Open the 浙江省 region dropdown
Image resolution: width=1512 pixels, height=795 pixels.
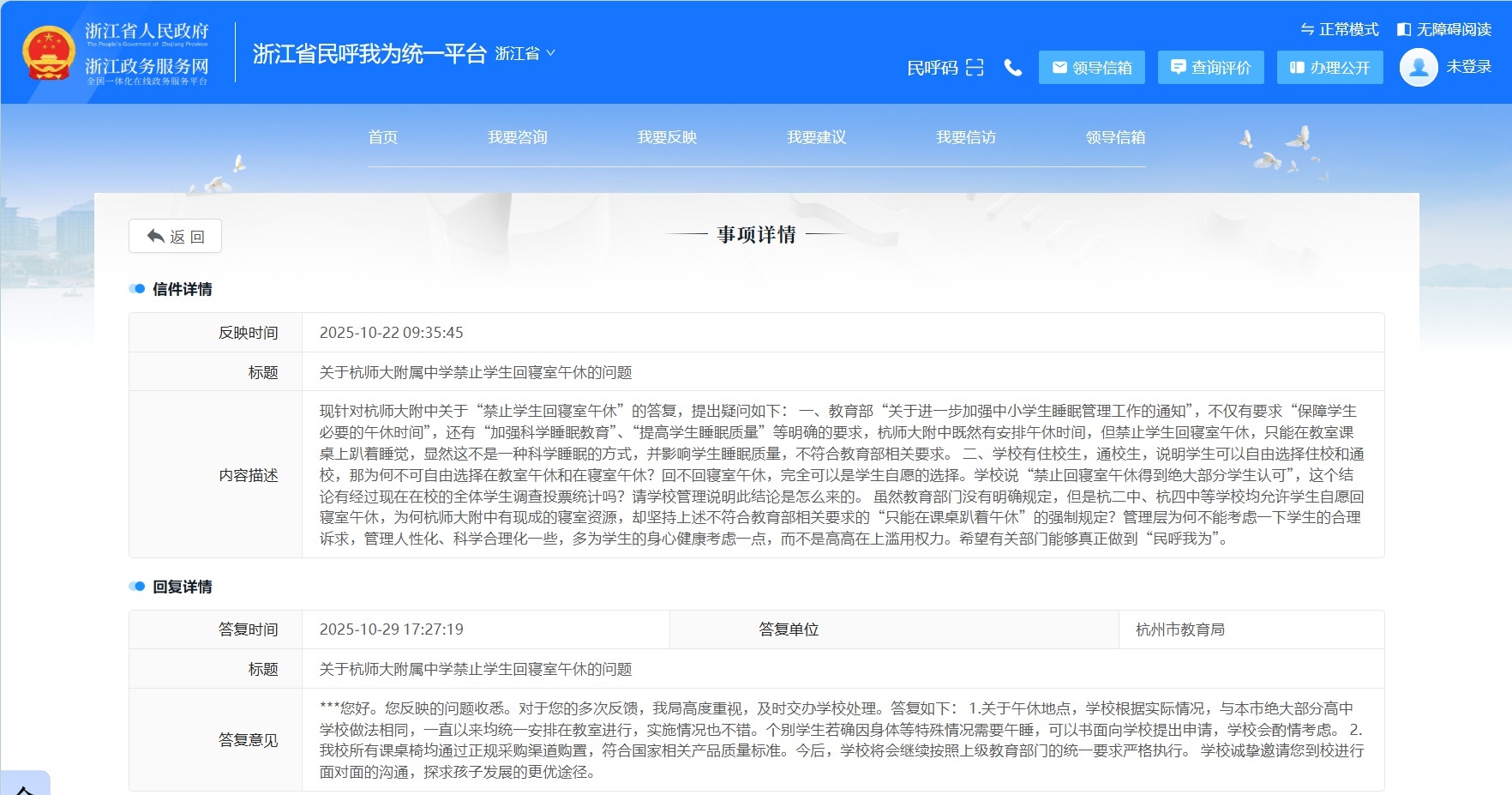525,53
